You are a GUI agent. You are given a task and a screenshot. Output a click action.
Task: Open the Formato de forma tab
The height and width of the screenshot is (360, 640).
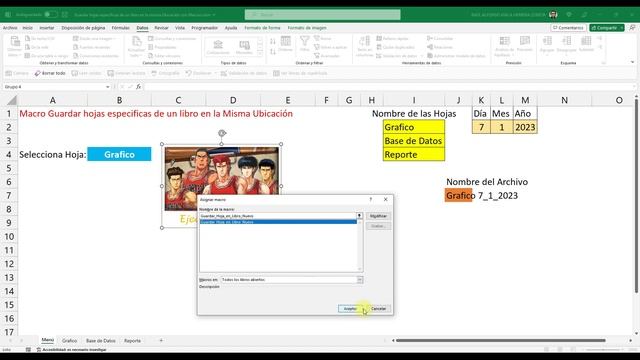[262, 28]
